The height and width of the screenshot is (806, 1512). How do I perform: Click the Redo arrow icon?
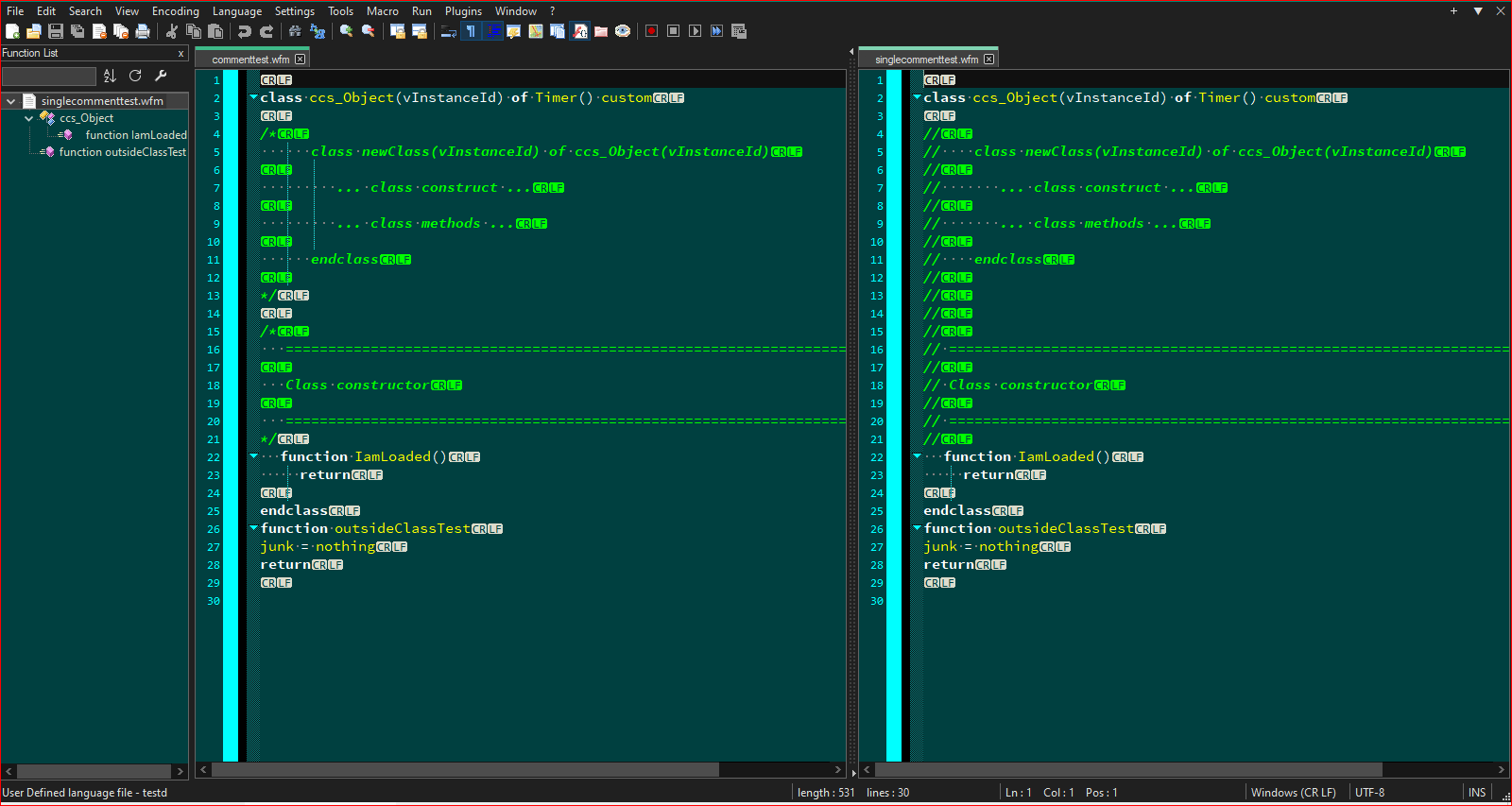[266, 31]
